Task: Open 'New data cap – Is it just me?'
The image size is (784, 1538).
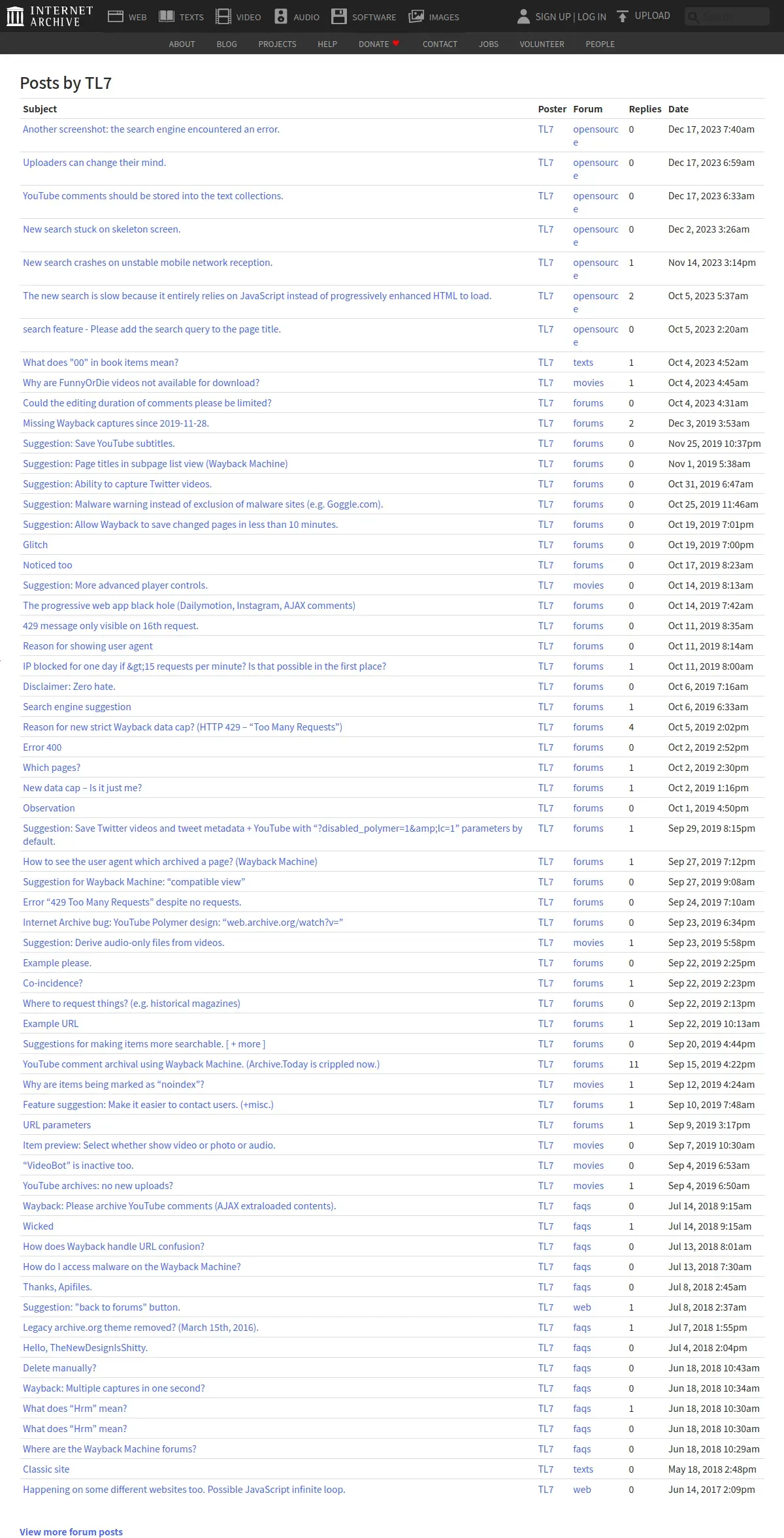Action: [x=82, y=788]
